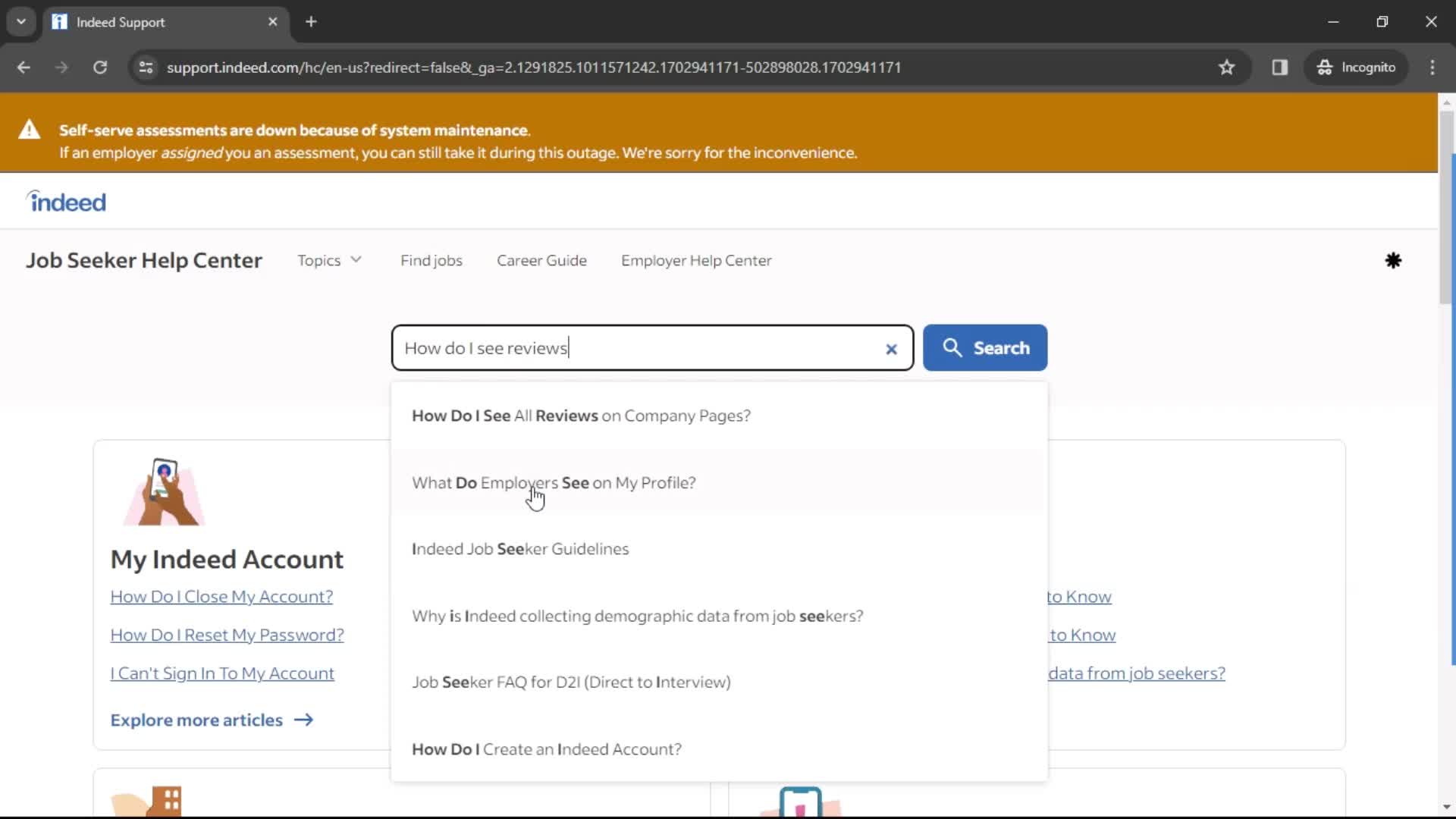Click the warning/alert triangle icon
Image resolution: width=1456 pixels, height=819 pixels.
(29, 128)
